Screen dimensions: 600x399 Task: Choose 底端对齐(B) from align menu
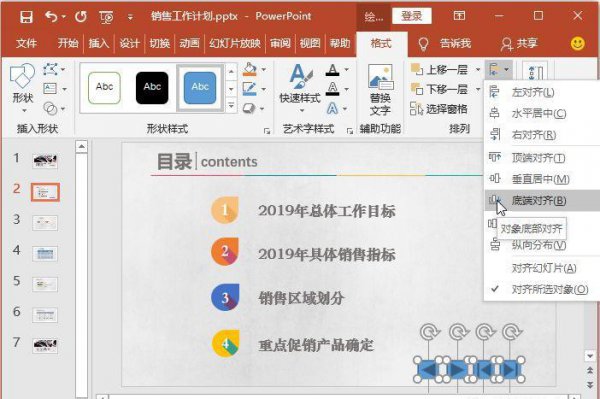coord(542,200)
